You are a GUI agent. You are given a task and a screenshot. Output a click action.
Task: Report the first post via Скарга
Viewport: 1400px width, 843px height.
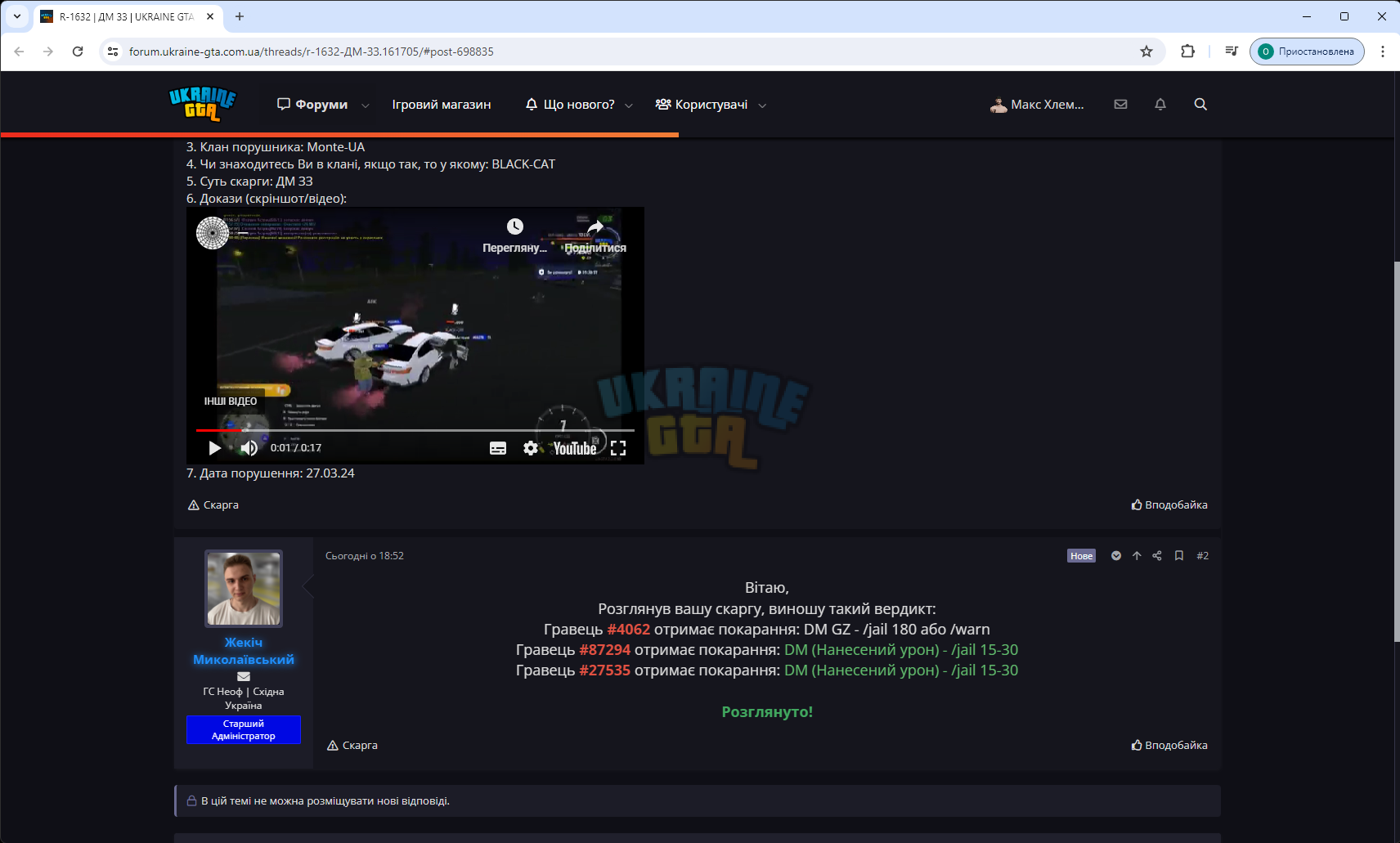(x=213, y=505)
